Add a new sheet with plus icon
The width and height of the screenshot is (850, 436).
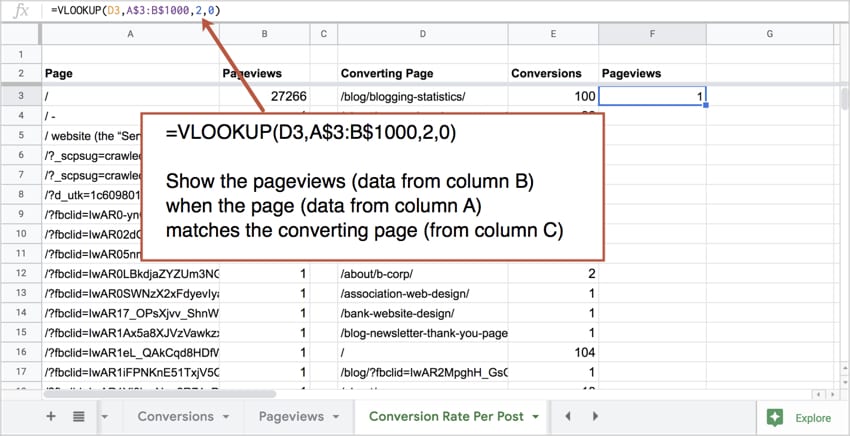[x=50, y=416]
